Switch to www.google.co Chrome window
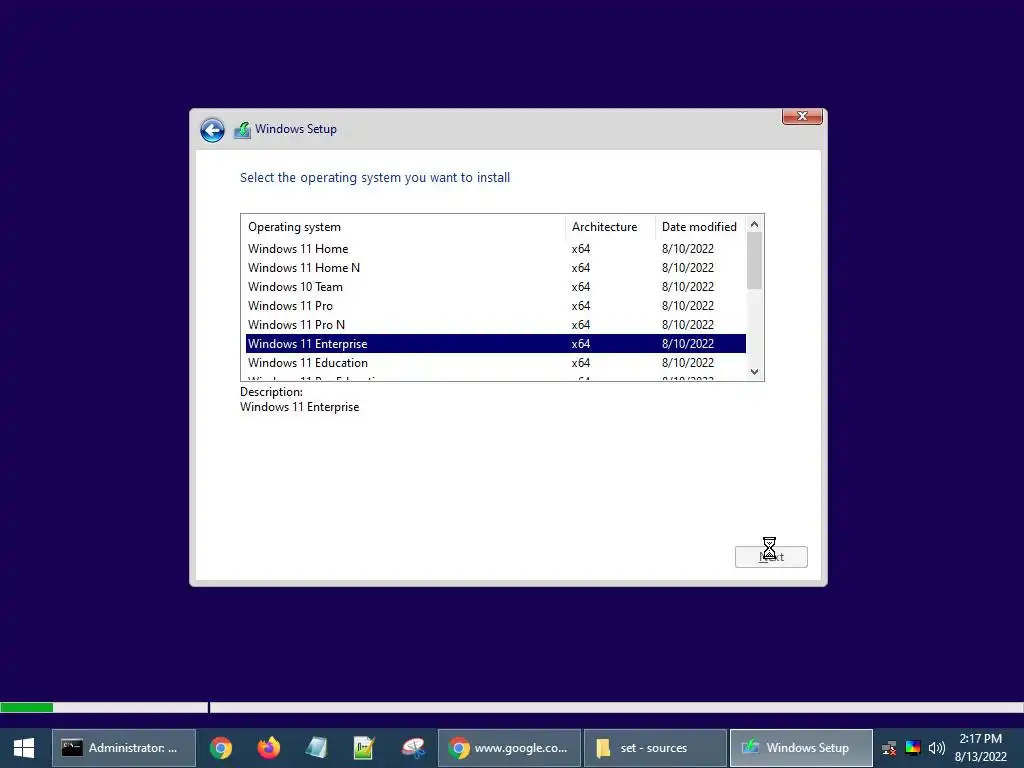The width and height of the screenshot is (1024, 768). (x=509, y=748)
